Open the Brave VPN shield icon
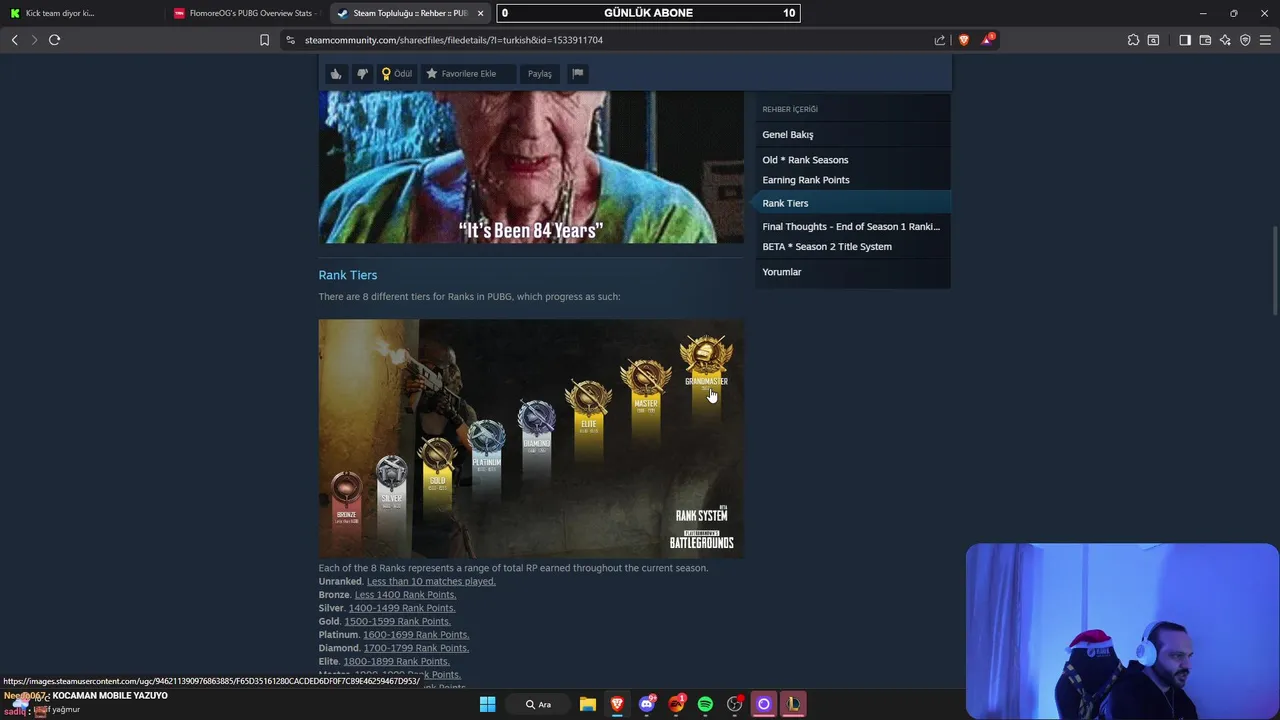The height and width of the screenshot is (720, 1280). click(x=1245, y=40)
